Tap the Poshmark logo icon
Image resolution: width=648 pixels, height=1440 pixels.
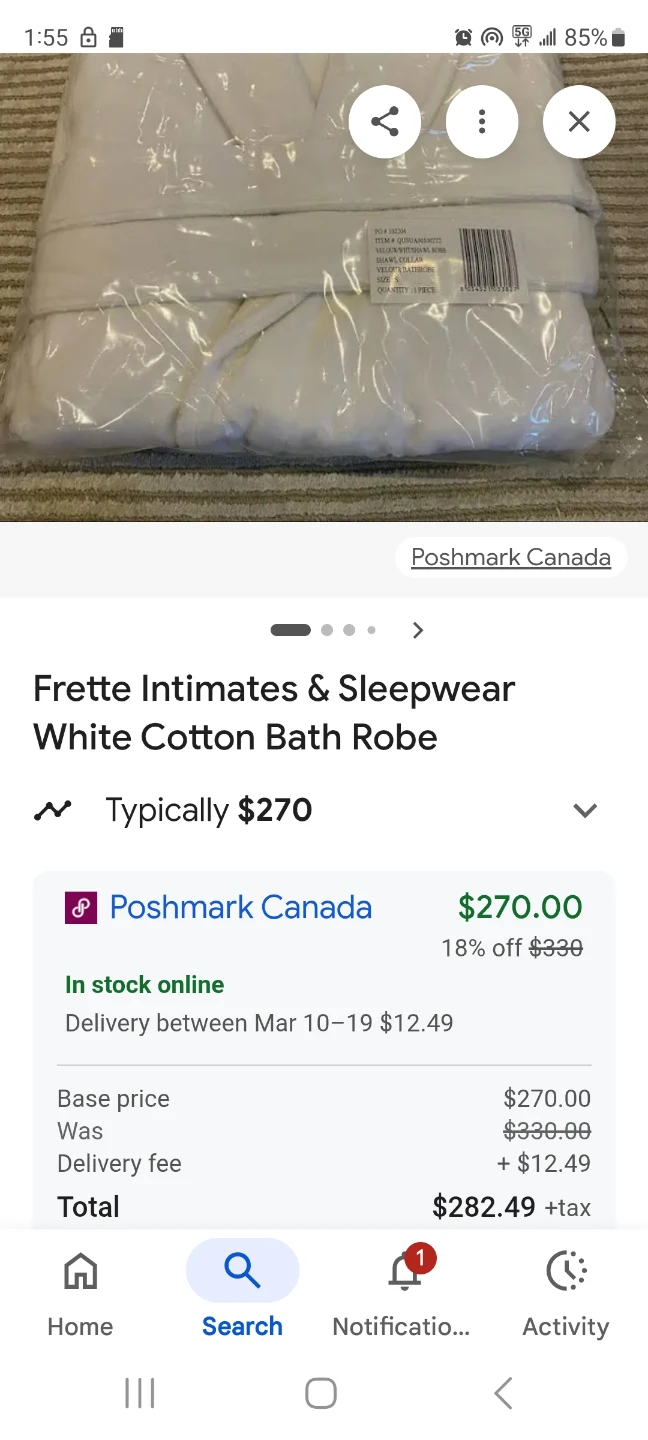pyautogui.click(x=81, y=908)
